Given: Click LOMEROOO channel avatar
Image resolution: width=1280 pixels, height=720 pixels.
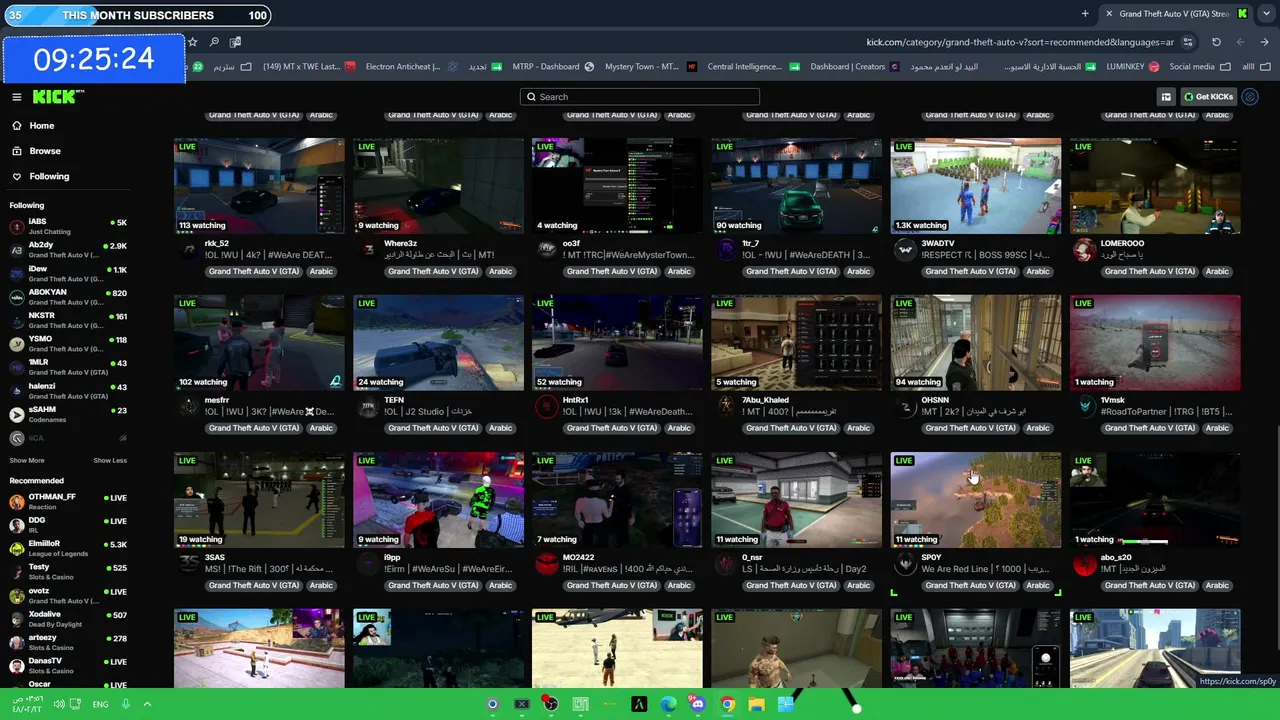Looking at the screenshot, I should click(1084, 249).
